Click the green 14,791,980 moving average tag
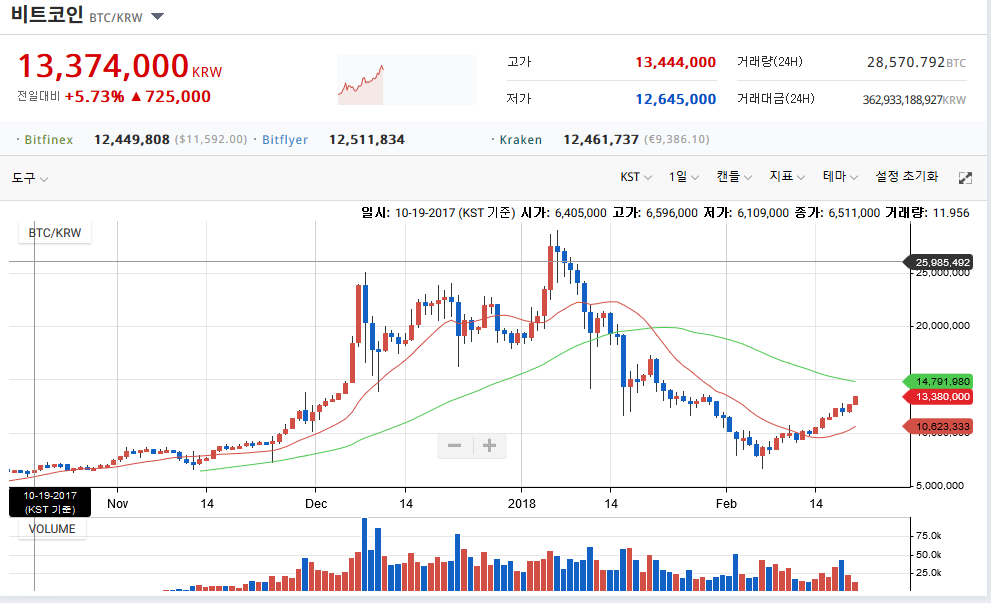The width and height of the screenshot is (991, 603). (940, 381)
